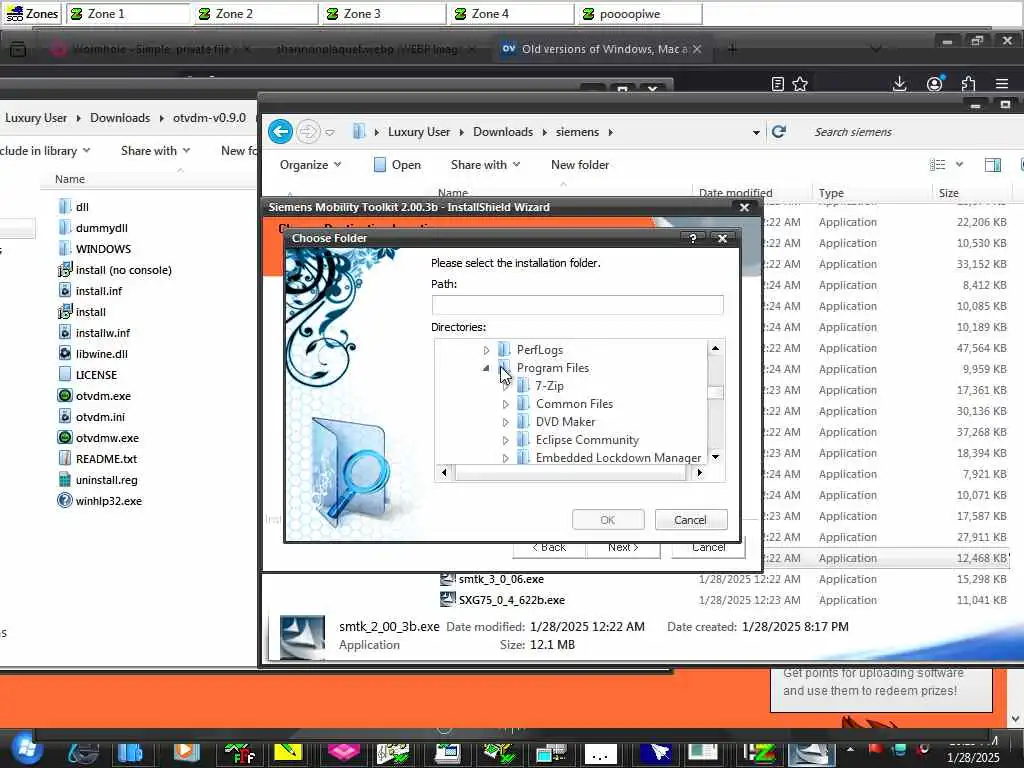Open browser extensions puzzle icon

click(x=968, y=84)
